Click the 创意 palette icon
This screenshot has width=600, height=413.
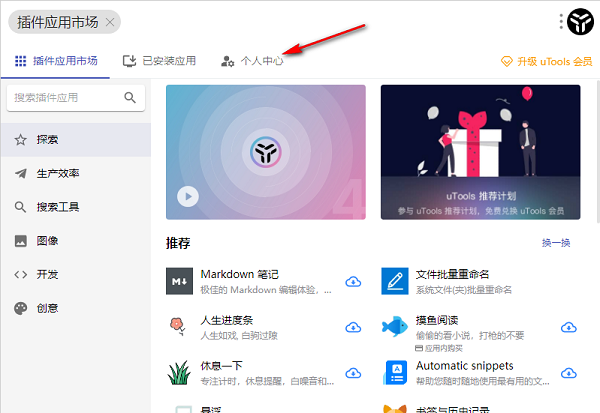21,308
